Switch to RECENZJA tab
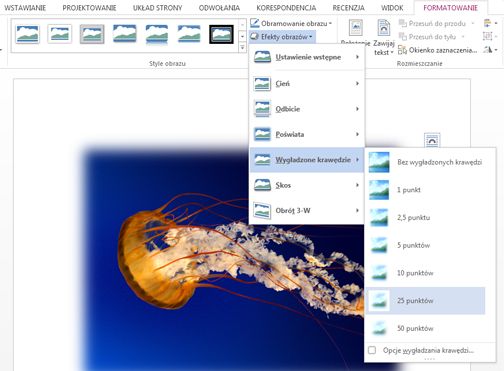Screen dimensions: 504x371 (348, 8)
